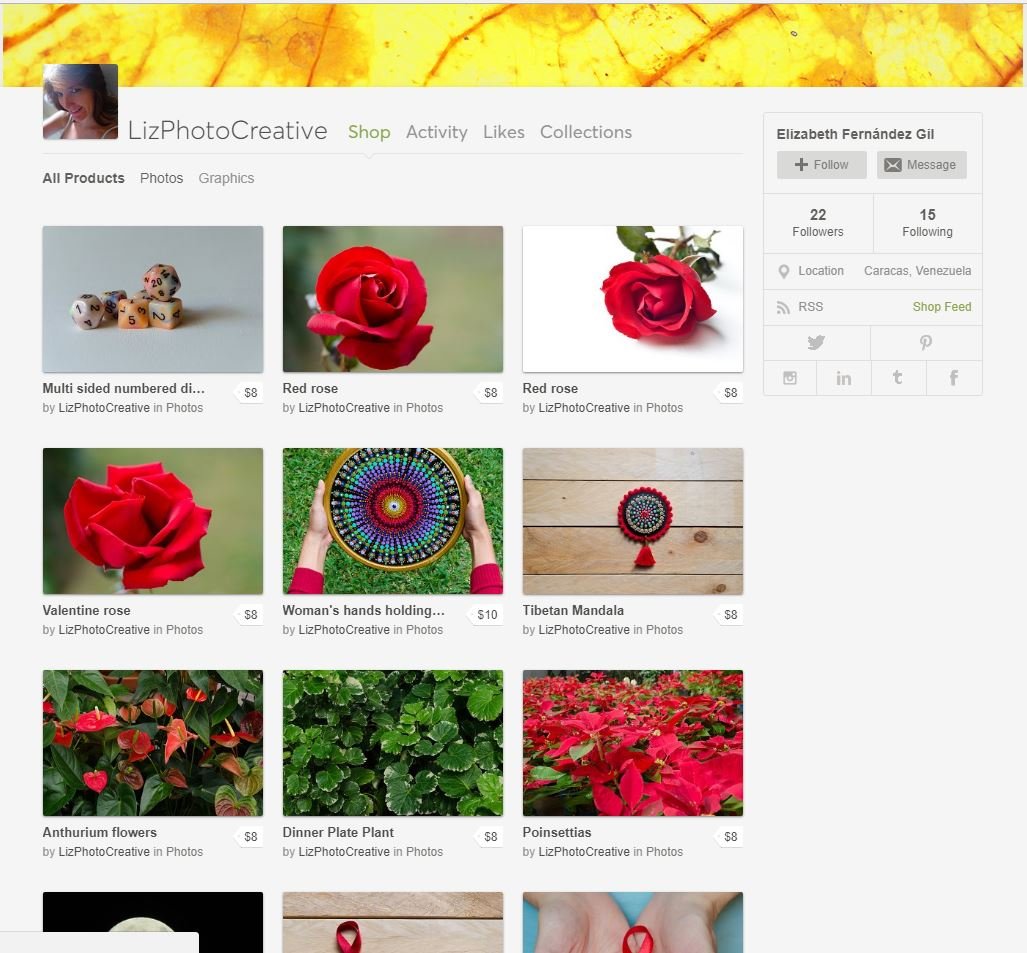Select the All Products filter

(83, 178)
